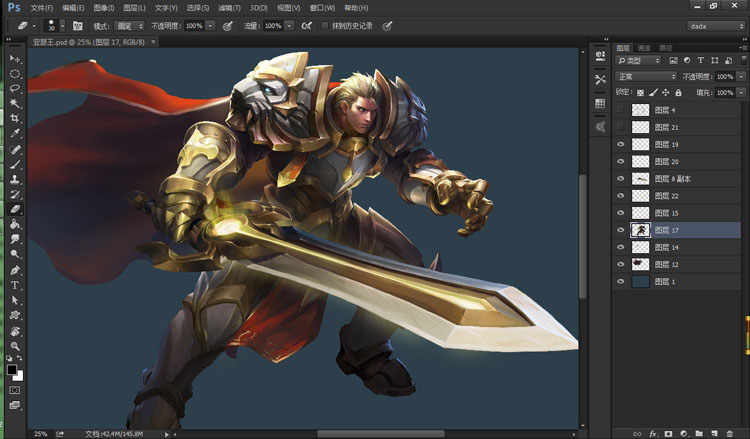
Task: Select the 3D Rotate View tool
Action: 15,331
